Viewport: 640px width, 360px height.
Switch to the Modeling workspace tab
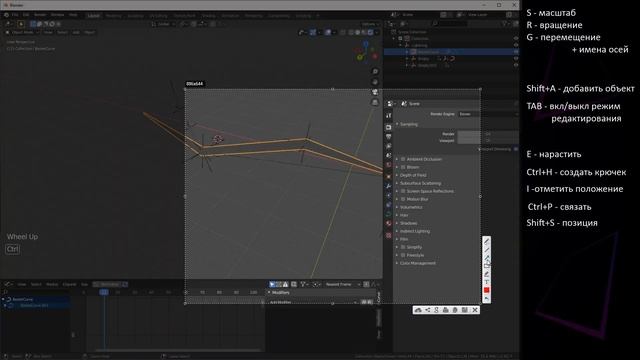tap(113, 16)
